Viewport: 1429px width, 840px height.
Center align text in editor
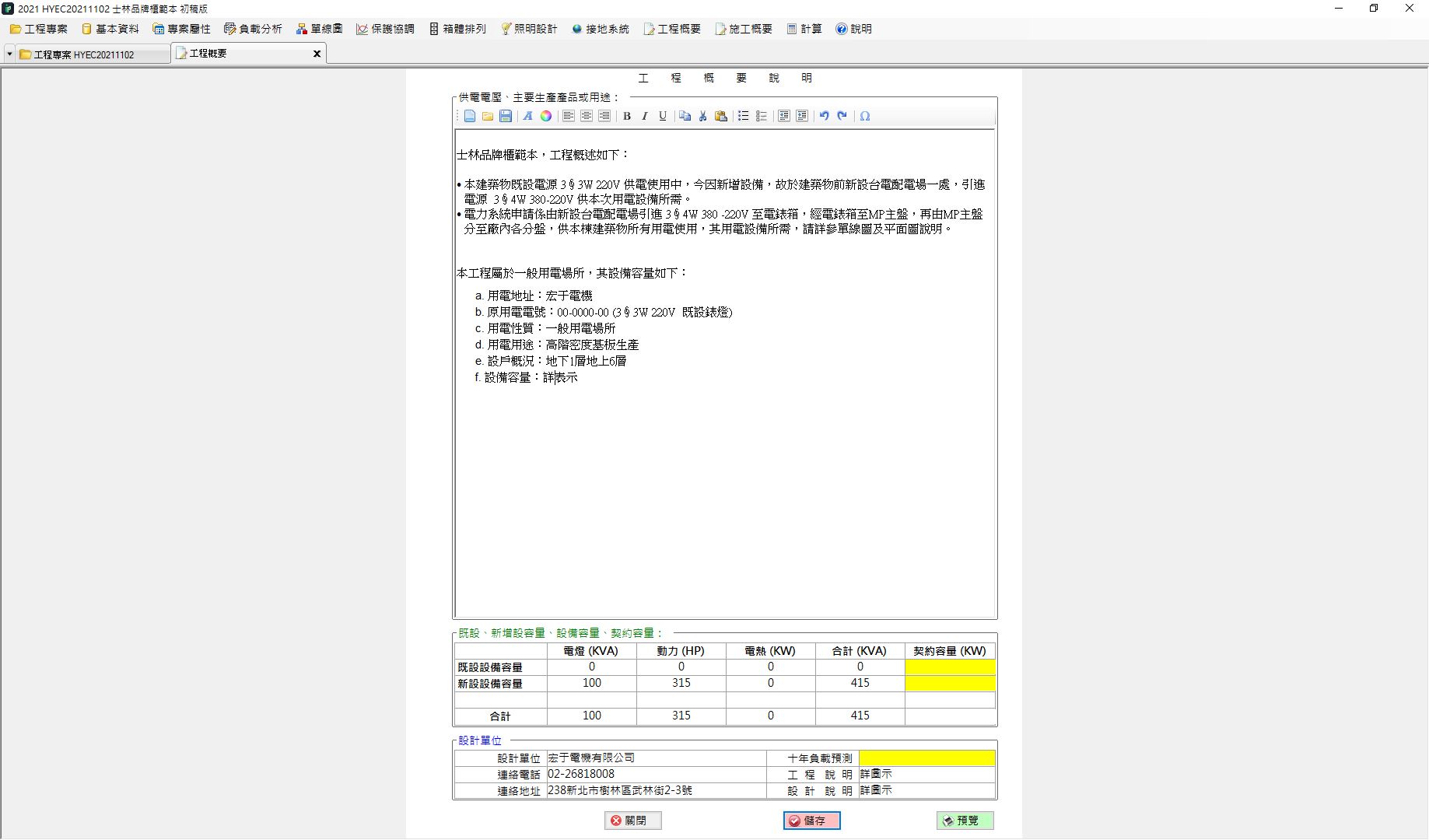[x=587, y=116]
